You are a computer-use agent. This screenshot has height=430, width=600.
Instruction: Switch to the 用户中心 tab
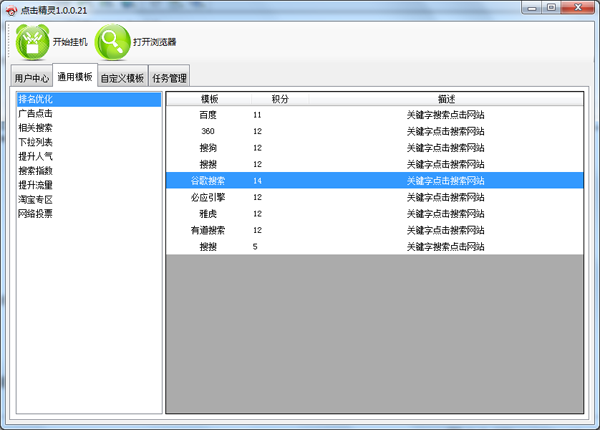coord(32,78)
